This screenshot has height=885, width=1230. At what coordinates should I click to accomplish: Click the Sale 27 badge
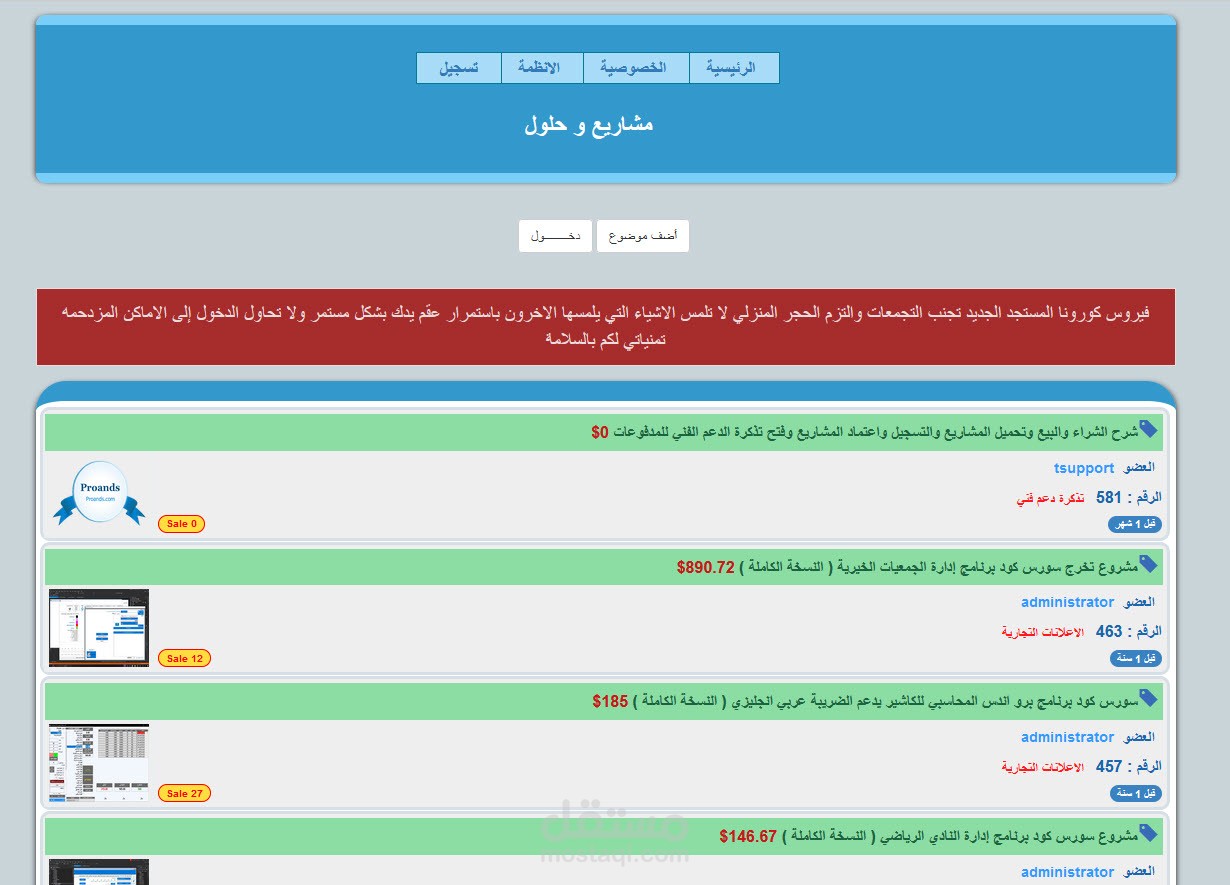click(x=184, y=793)
